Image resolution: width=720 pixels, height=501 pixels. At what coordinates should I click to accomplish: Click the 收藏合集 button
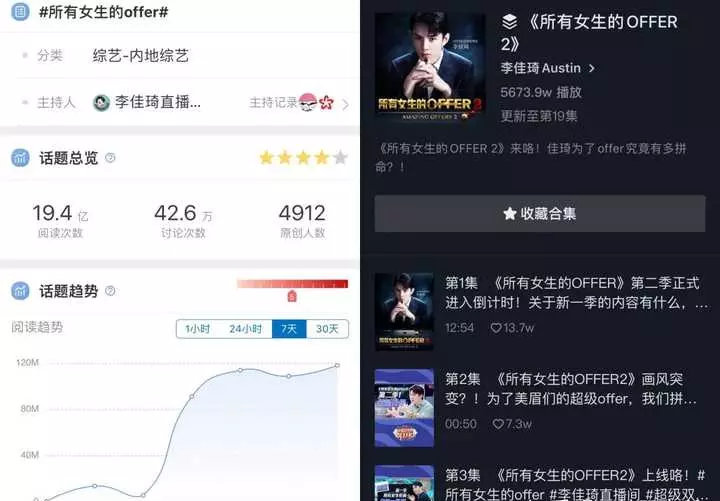click(540, 214)
